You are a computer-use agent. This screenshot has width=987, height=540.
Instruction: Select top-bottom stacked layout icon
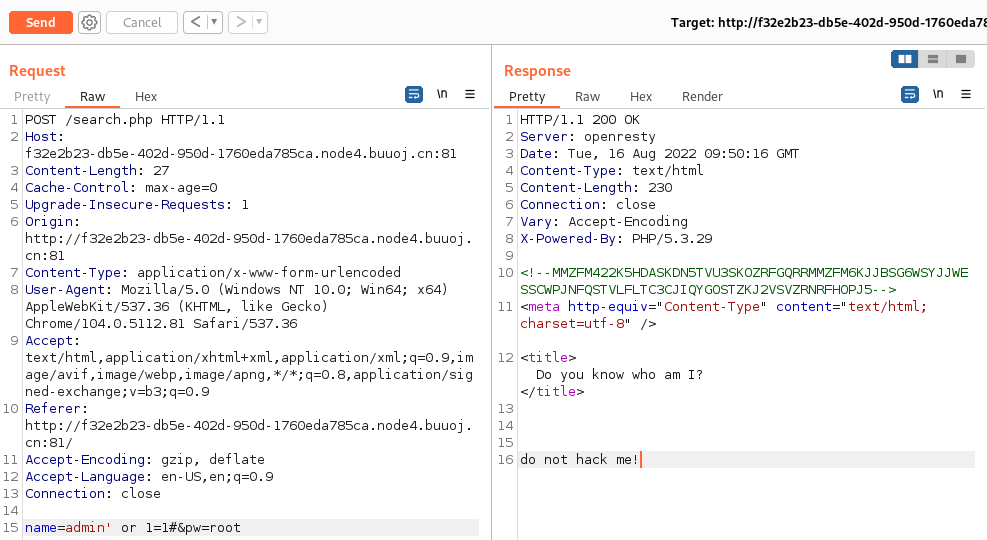[x=932, y=59]
